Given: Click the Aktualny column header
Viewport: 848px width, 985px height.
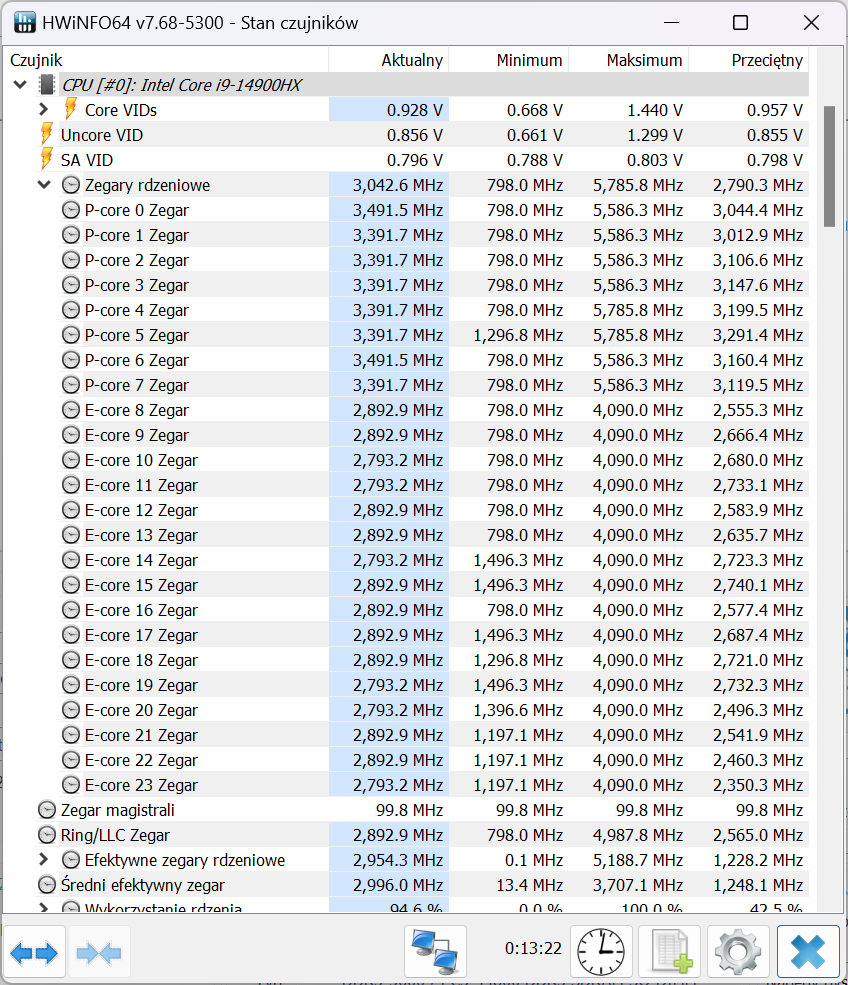Looking at the screenshot, I should 388,60.
